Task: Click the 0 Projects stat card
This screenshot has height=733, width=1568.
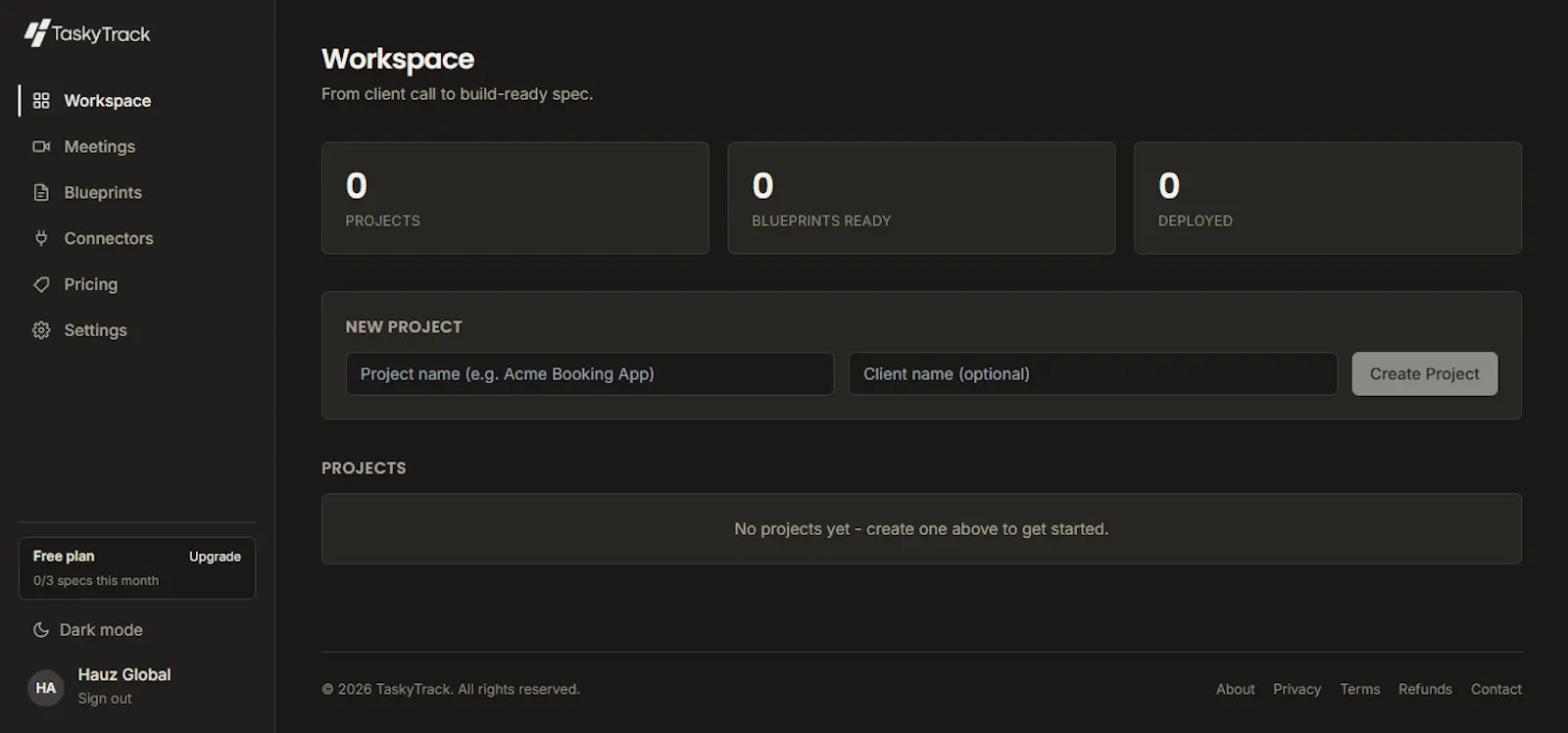Action: (515, 198)
